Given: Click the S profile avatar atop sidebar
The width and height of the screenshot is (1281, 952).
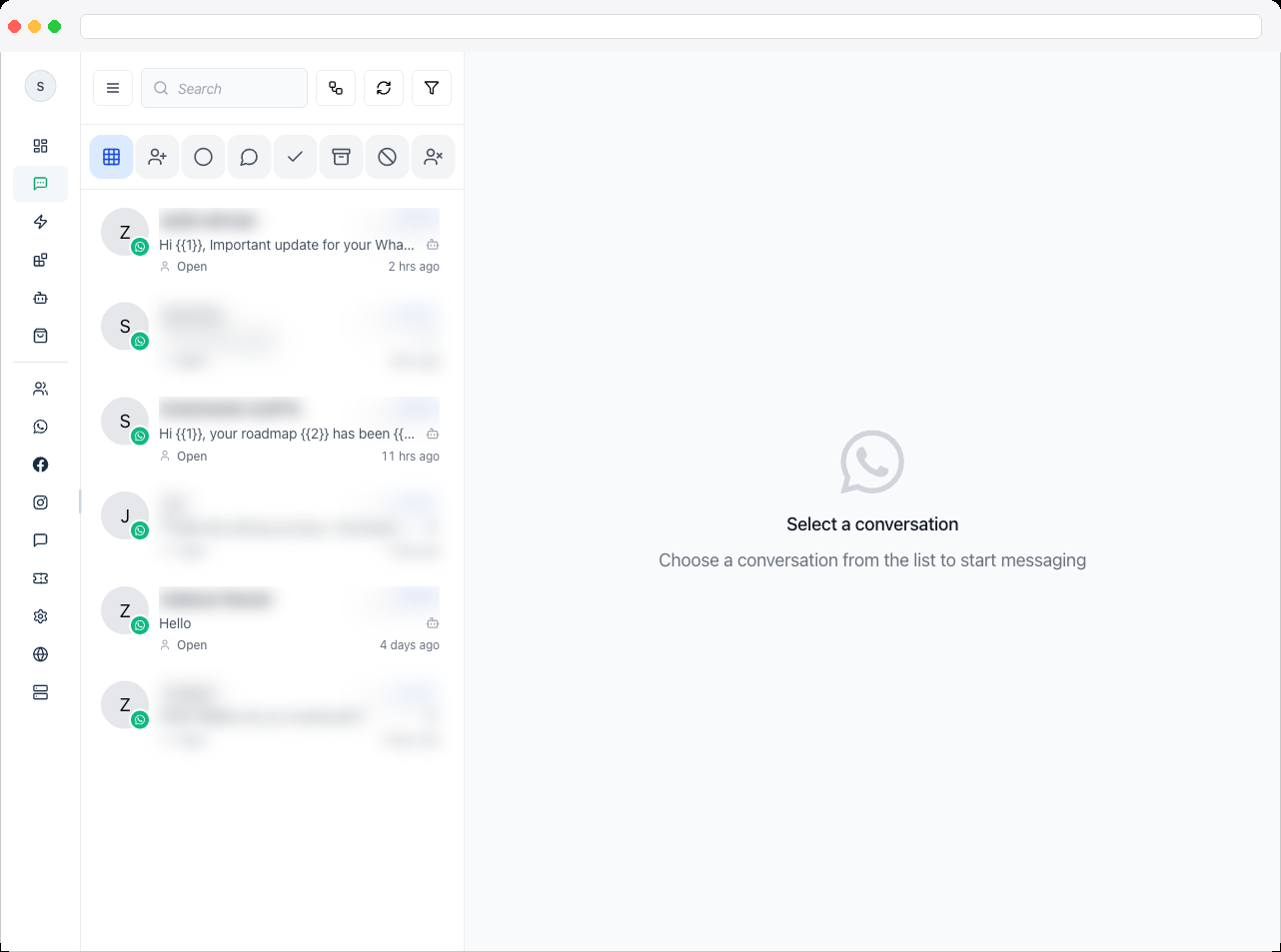Looking at the screenshot, I should pyautogui.click(x=40, y=86).
